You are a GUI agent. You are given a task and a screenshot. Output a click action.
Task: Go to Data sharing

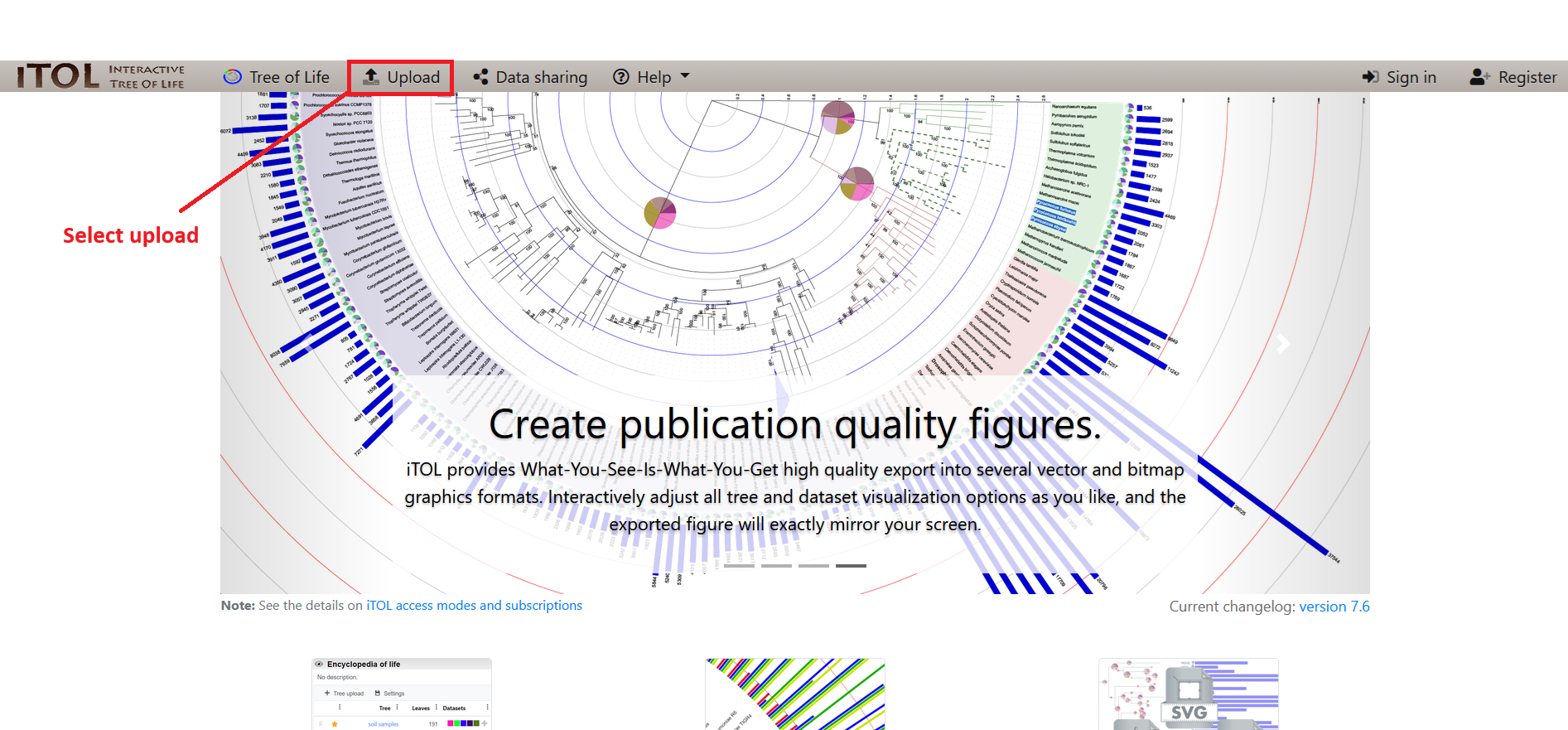(530, 77)
